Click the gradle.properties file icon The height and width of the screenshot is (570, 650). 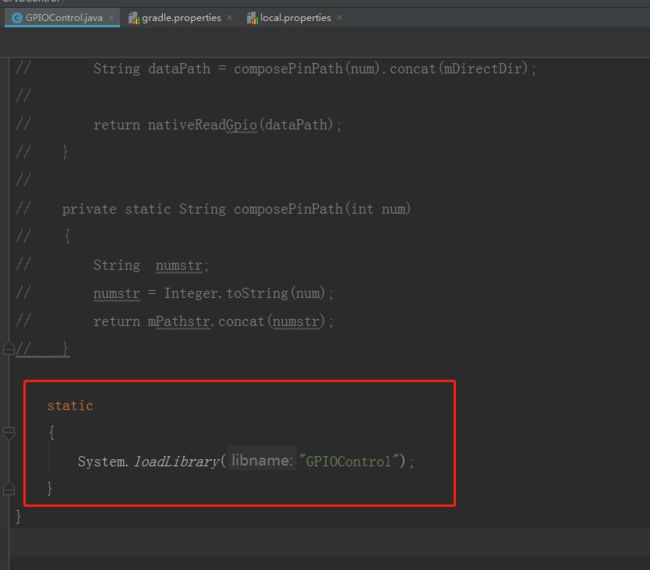(133, 18)
